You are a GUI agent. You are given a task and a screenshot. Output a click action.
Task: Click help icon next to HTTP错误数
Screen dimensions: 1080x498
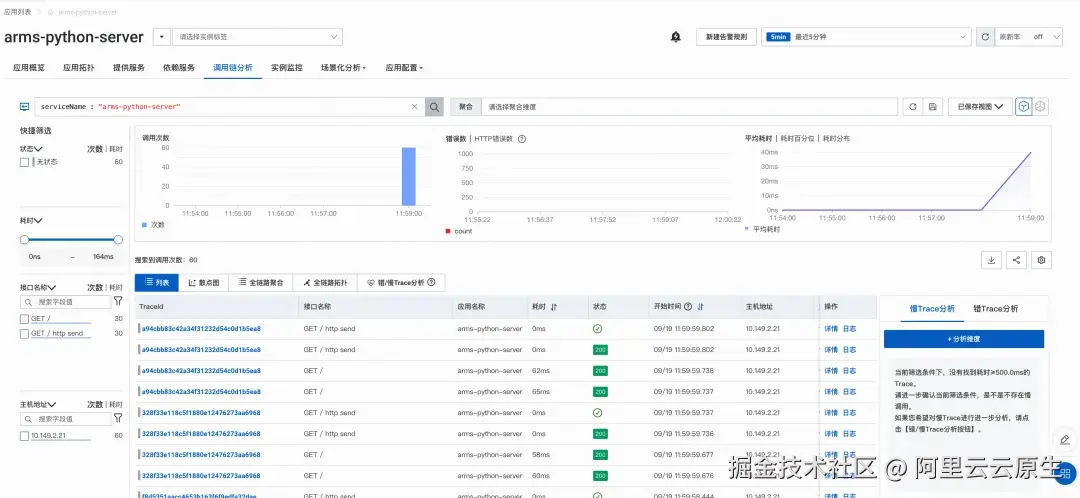[522, 138]
